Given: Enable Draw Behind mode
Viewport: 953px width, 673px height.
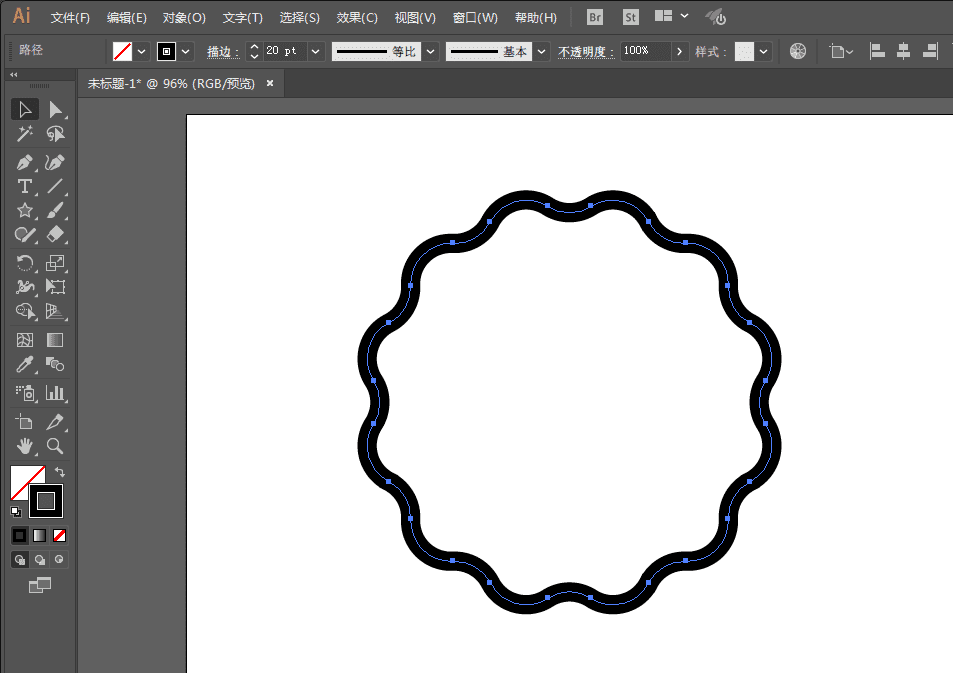Looking at the screenshot, I should point(42,560).
